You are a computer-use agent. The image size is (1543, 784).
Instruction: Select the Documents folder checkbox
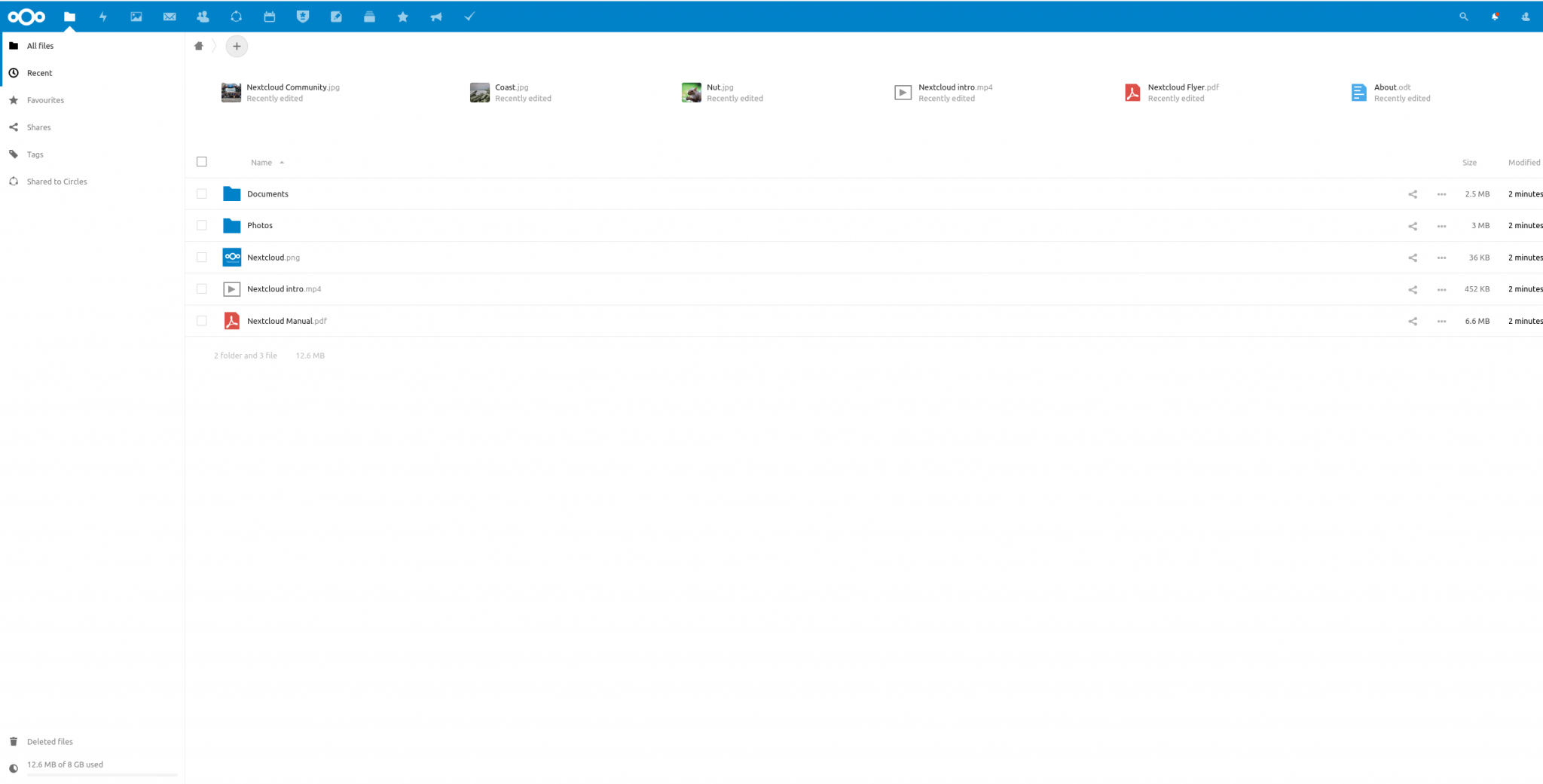pos(202,194)
